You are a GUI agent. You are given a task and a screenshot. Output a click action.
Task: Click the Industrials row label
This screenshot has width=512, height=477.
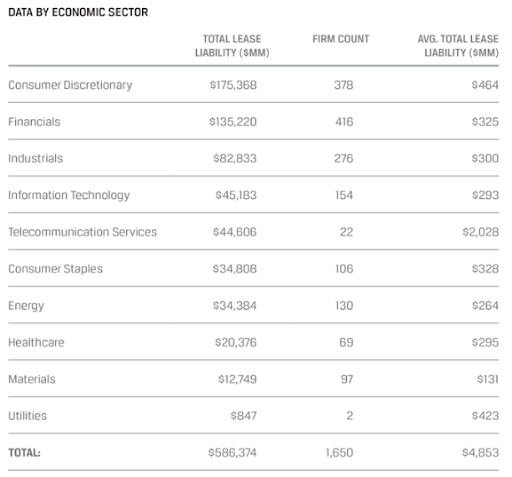coord(36,159)
